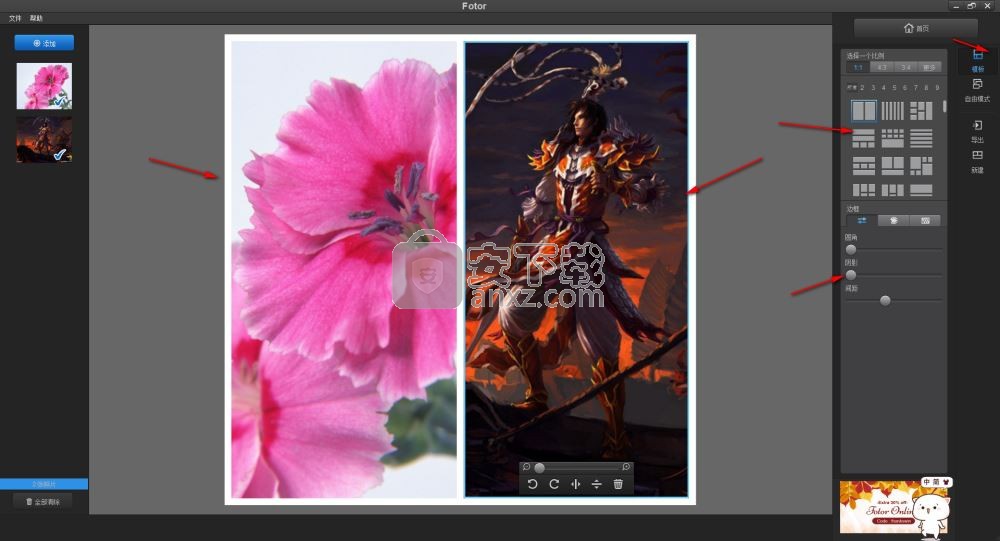Pick template with large square and small cells
This screenshot has height=541, width=1000.
point(921,166)
